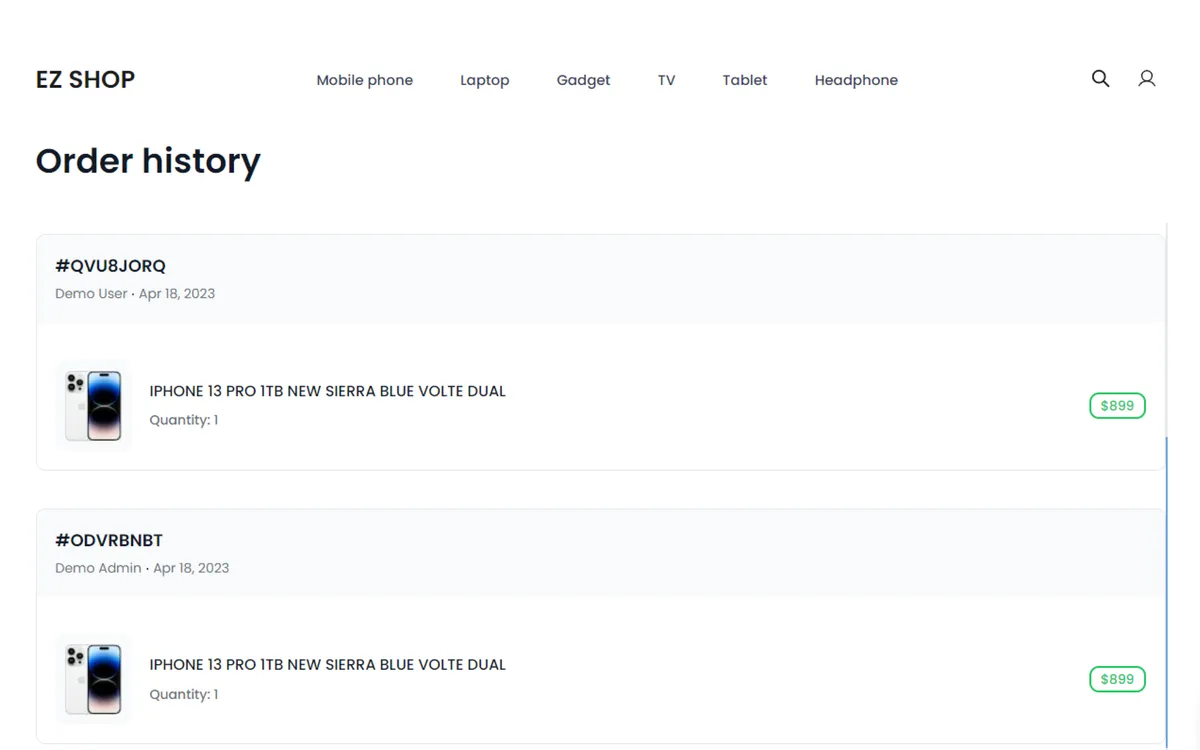Click the Order history heading
This screenshot has width=1200, height=750.
coord(148,161)
